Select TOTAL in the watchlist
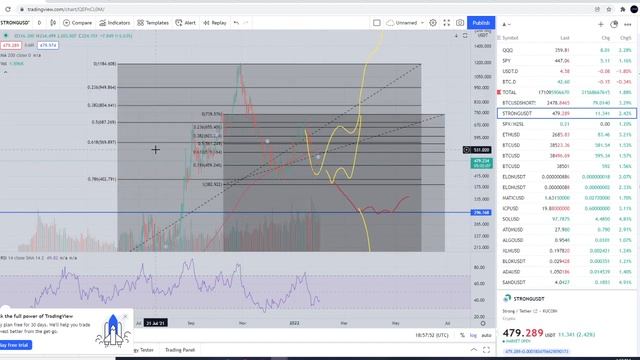This screenshot has height=360, width=640. coord(567,93)
